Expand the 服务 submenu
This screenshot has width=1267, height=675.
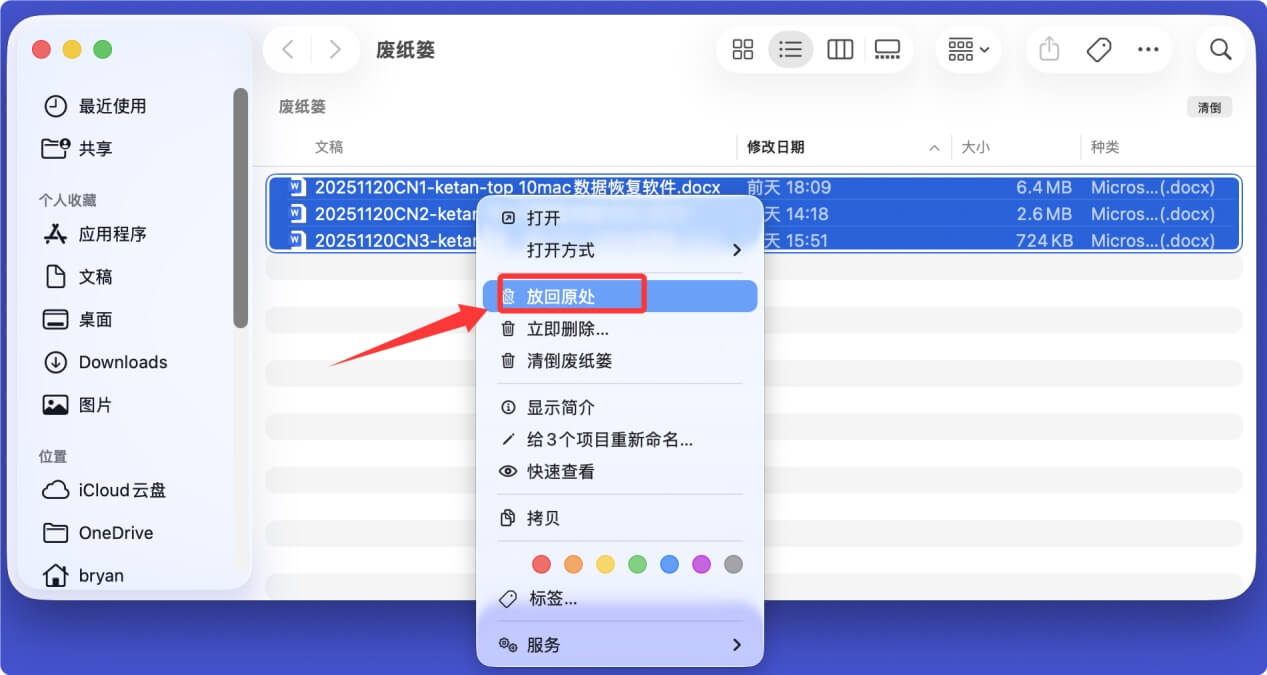(x=545, y=644)
